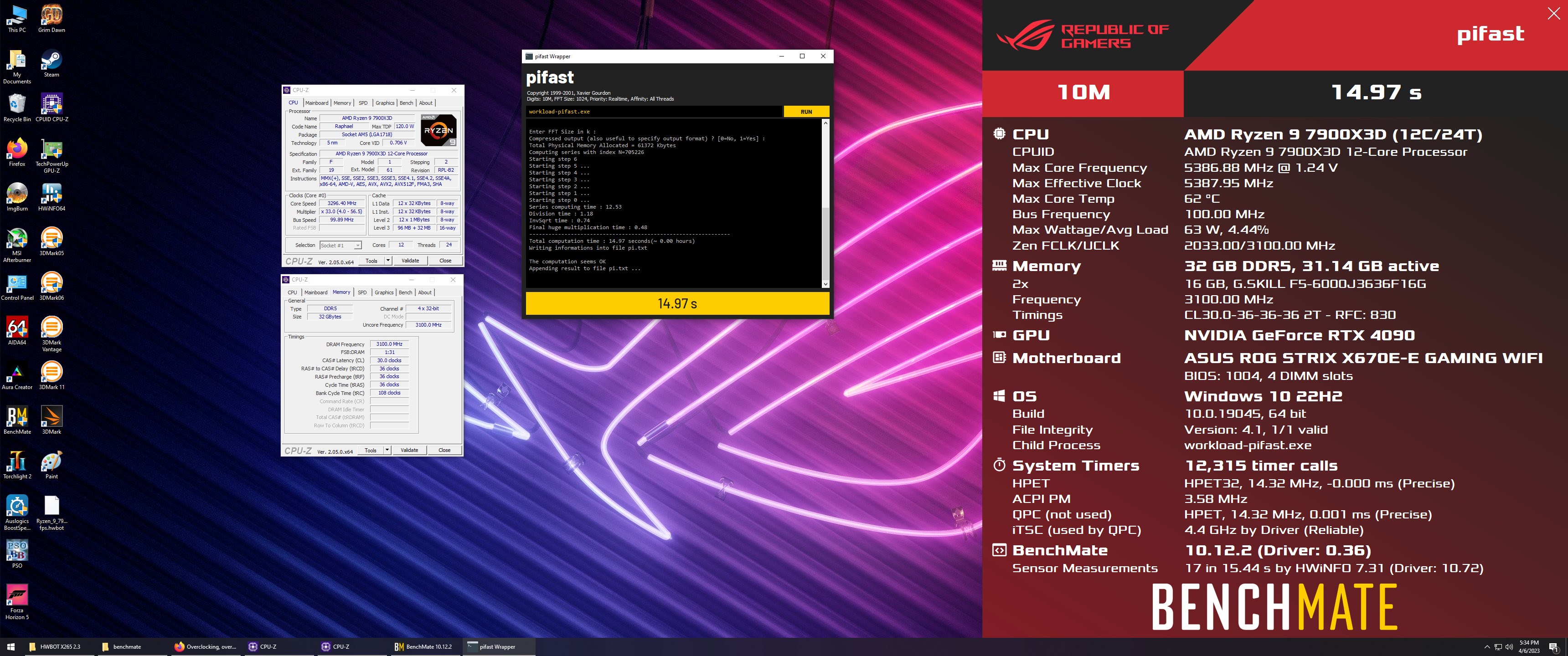Launch the 3DMark Vantage desktop shortcut
This screenshot has width=1568, height=656.
pyautogui.click(x=52, y=335)
